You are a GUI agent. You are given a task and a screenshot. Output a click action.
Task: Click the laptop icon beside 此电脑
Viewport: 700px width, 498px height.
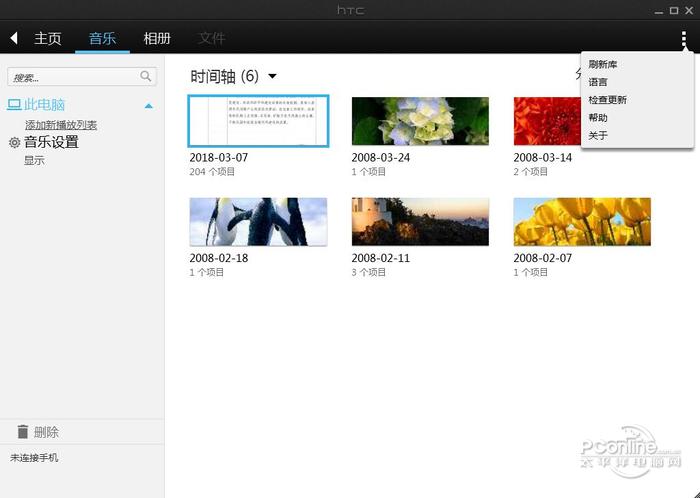click(x=14, y=105)
